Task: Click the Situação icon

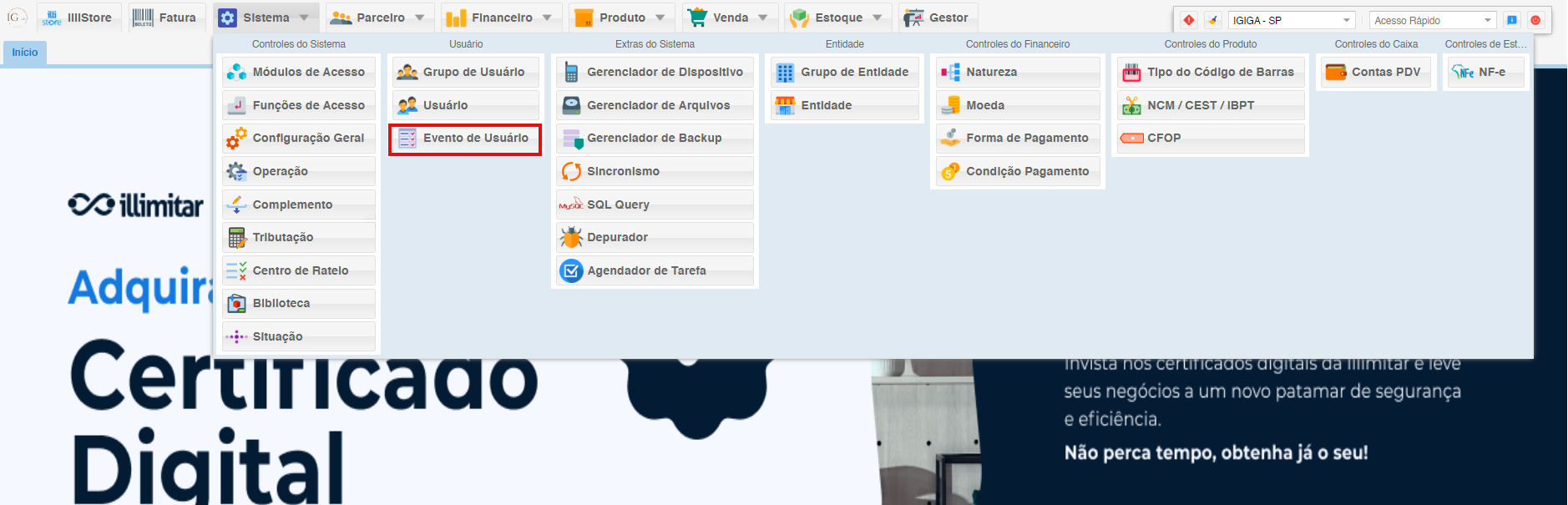Action: pos(237,336)
